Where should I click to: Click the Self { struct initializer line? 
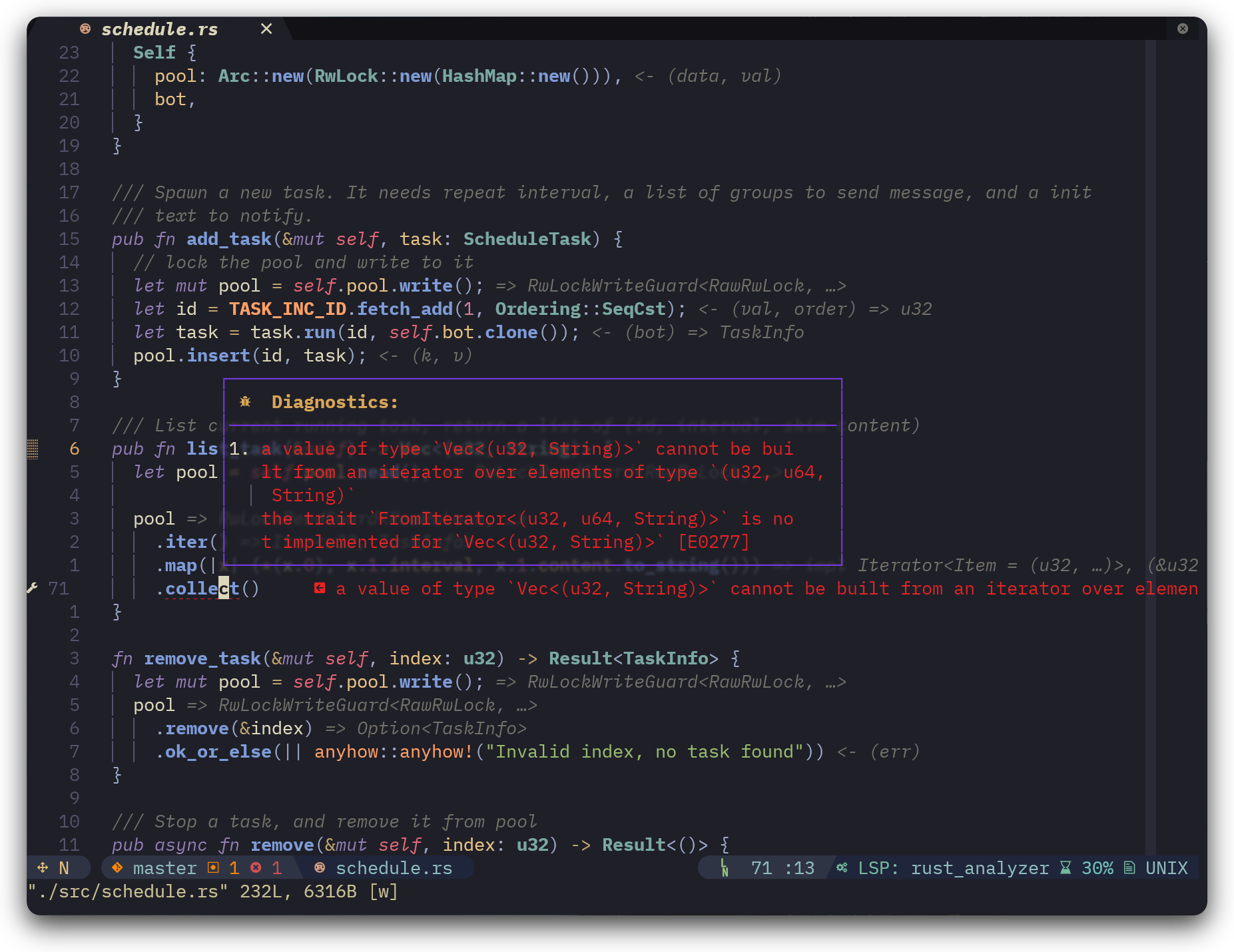(x=164, y=53)
